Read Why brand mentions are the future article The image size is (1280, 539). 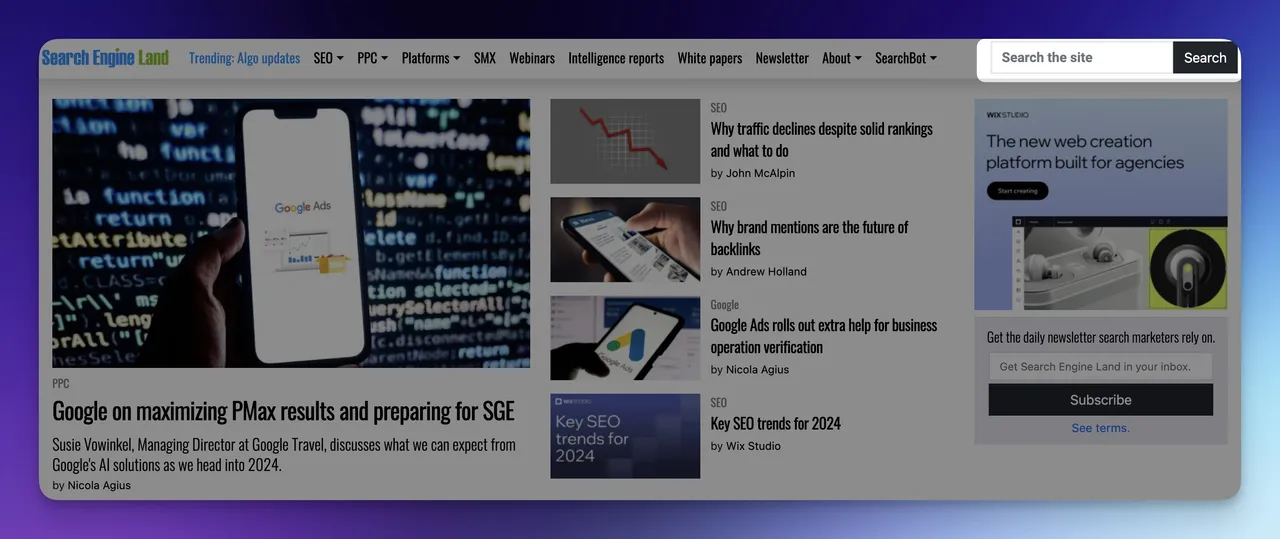coord(809,238)
